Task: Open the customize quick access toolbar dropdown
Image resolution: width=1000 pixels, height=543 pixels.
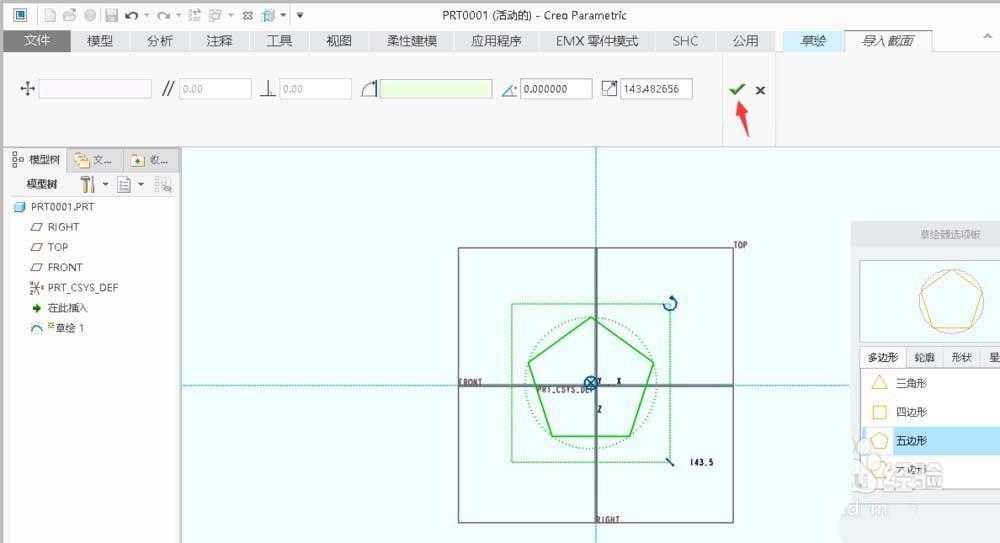Action: [300, 16]
